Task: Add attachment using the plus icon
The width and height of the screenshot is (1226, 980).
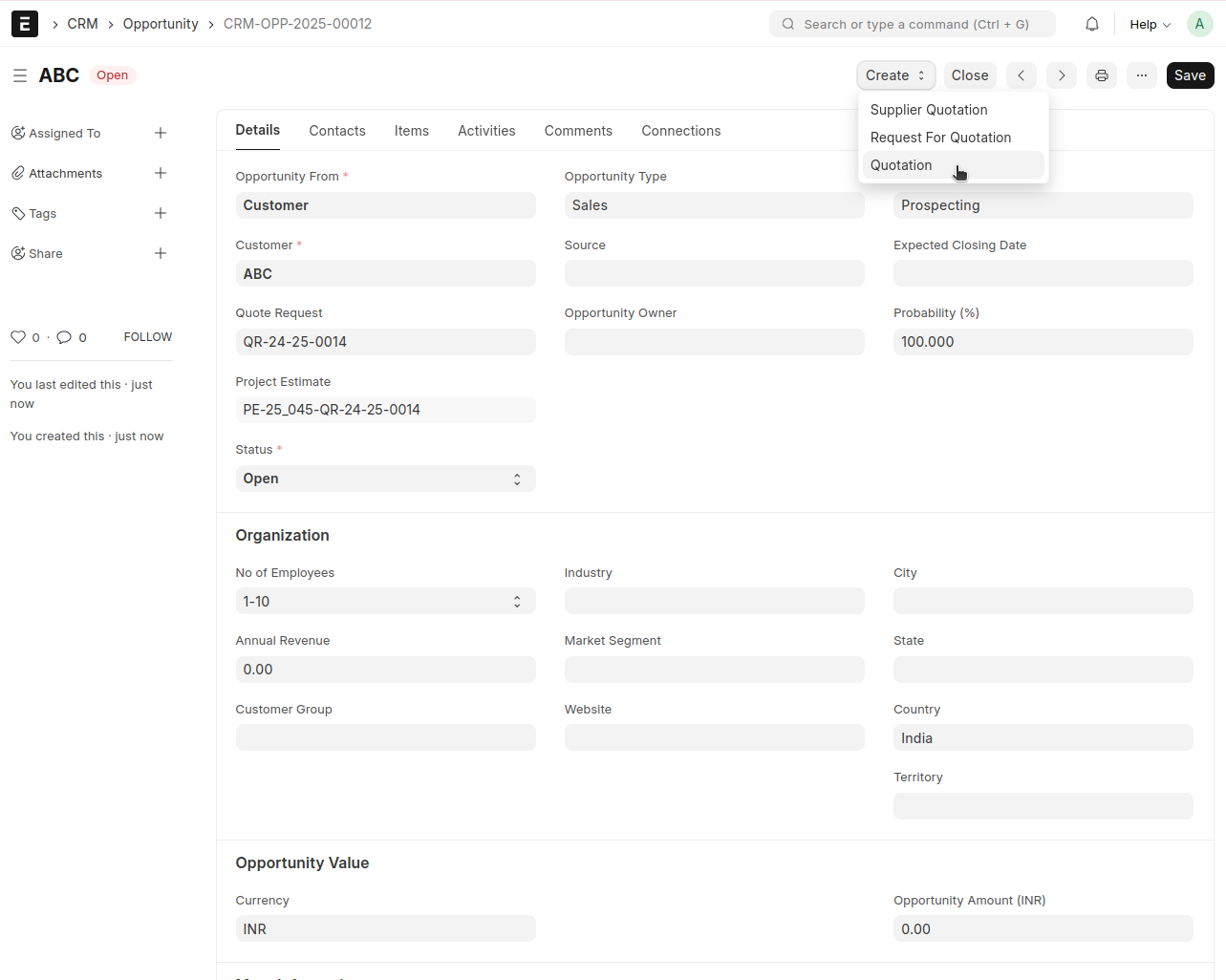Action: pos(161,173)
